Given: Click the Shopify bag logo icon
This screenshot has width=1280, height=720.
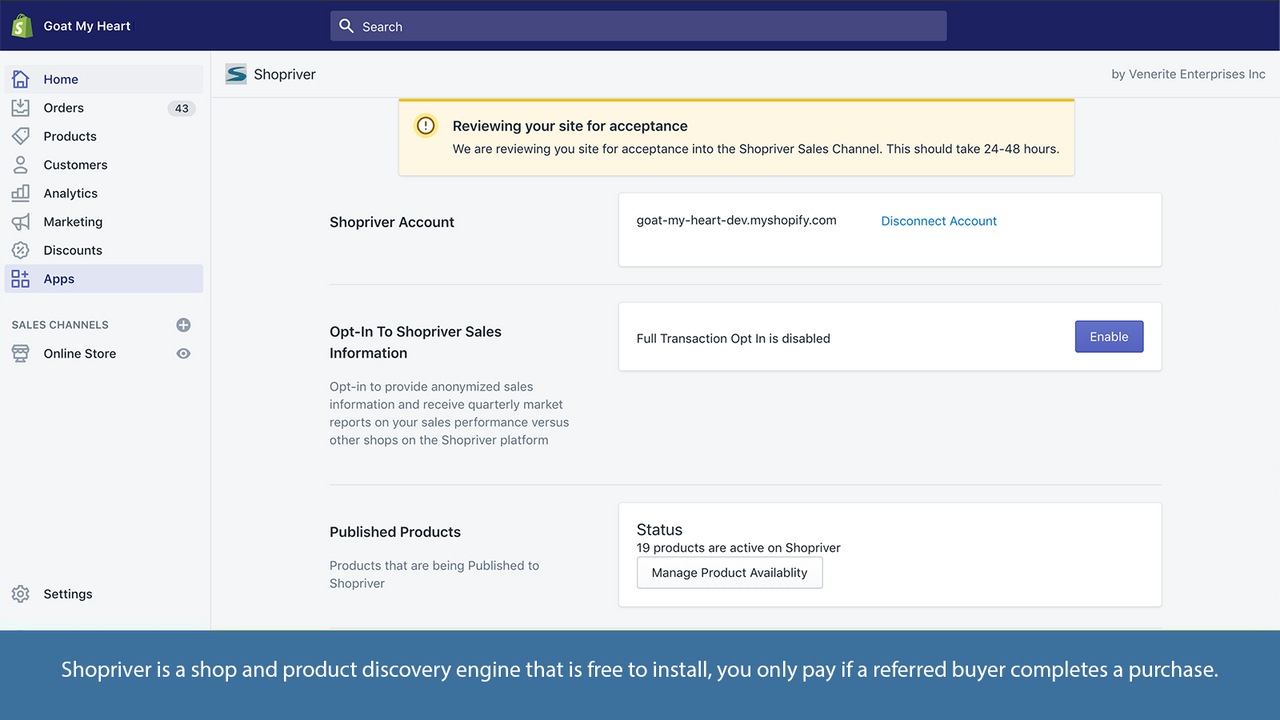Looking at the screenshot, I should pyautogui.click(x=22, y=26).
